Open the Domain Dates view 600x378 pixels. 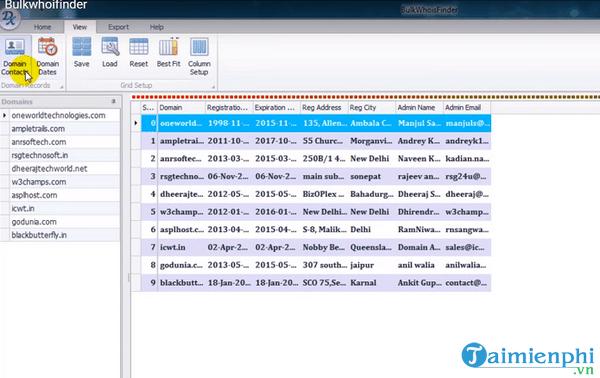[x=47, y=57]
